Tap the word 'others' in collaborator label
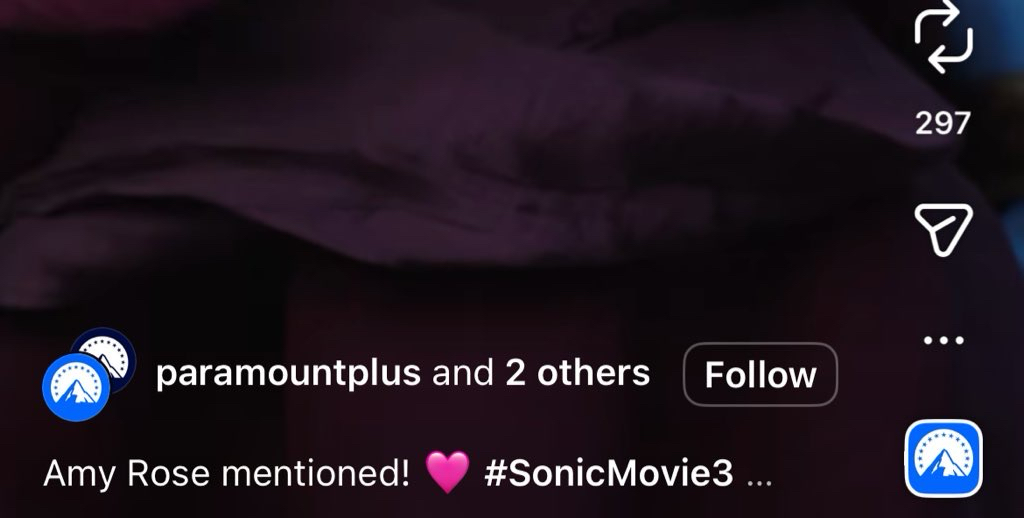The image size is (1024, 518). 594,373
